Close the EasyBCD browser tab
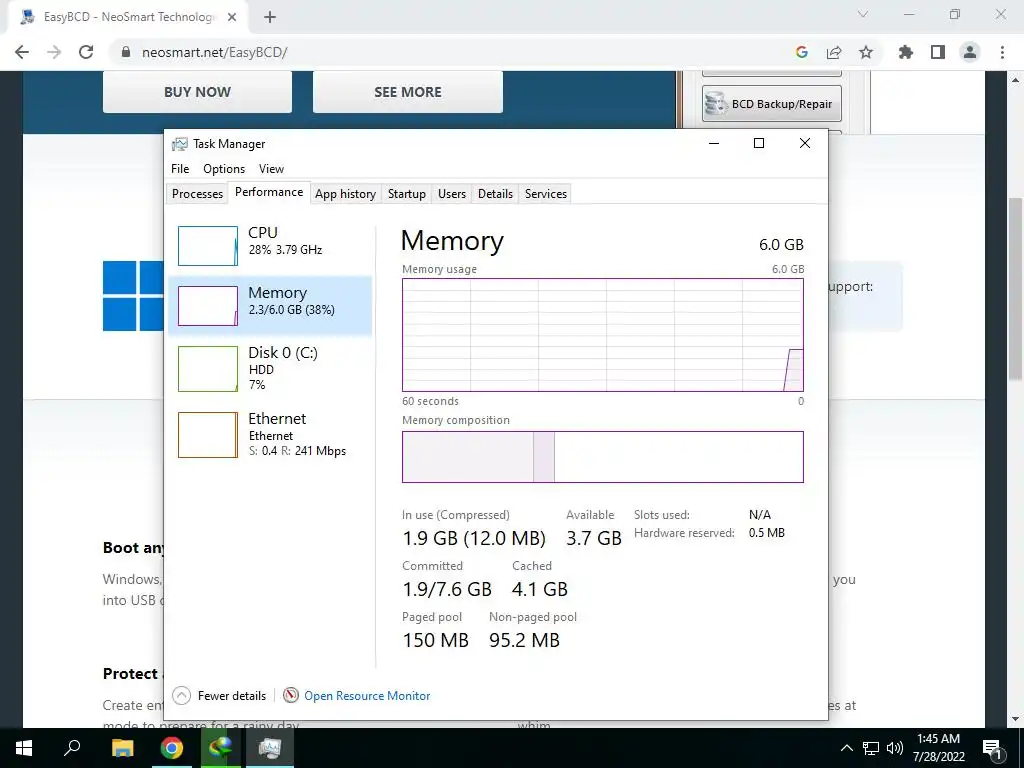The height and width of the screenshot is (768, 1024). (232, 17)
